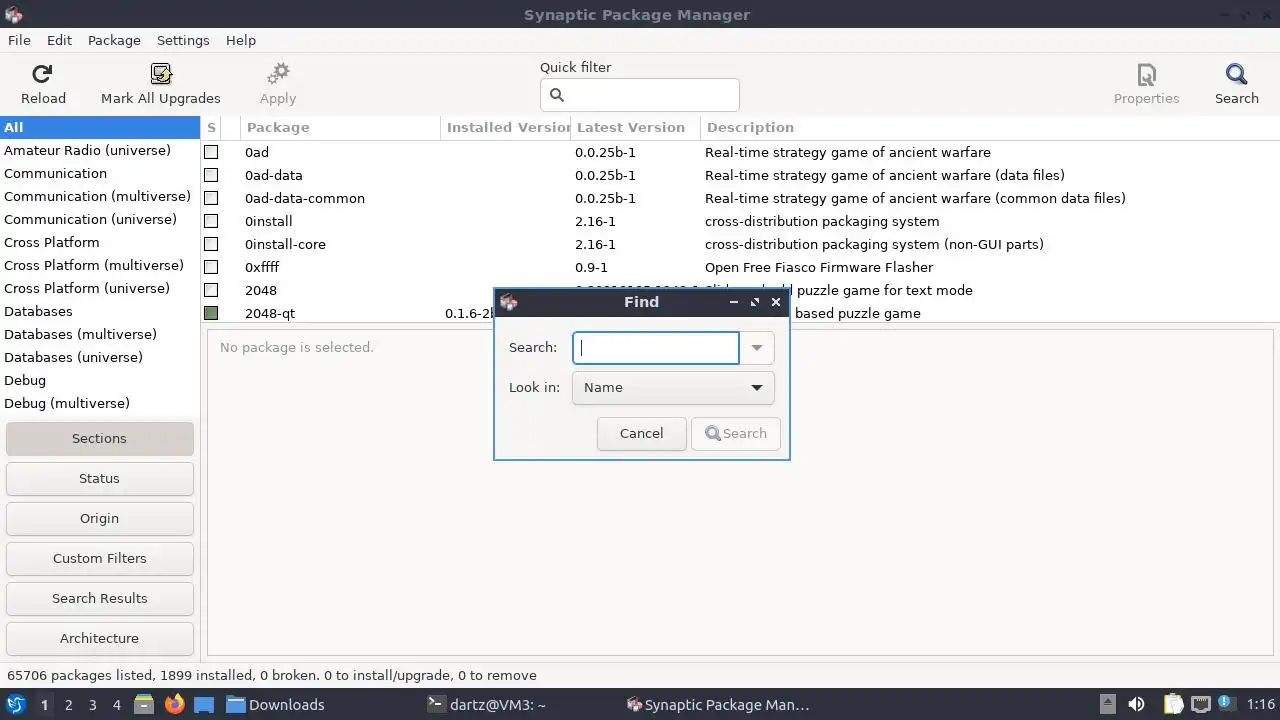Select Cross Platform (universe) section
The width and height of the screenshot is (1280, 720).
100,288
